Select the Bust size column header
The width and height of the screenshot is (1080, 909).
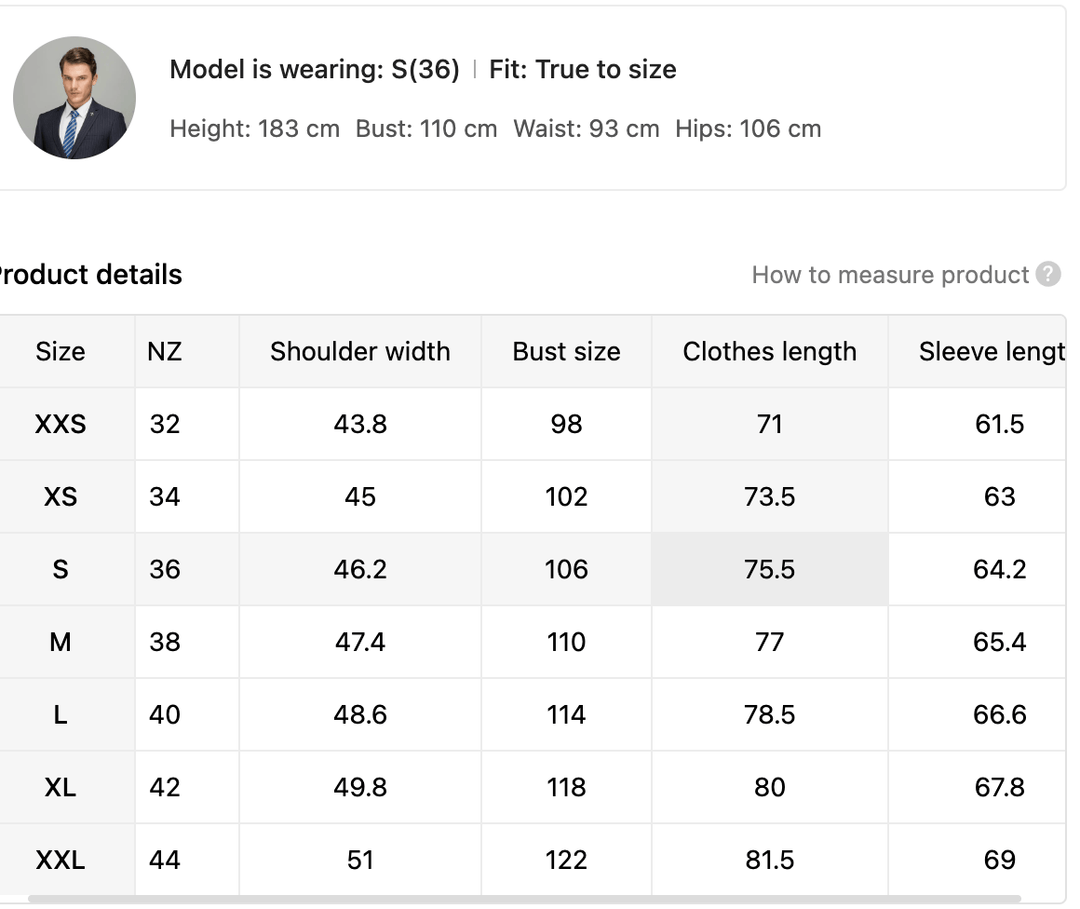click(566, 352)
